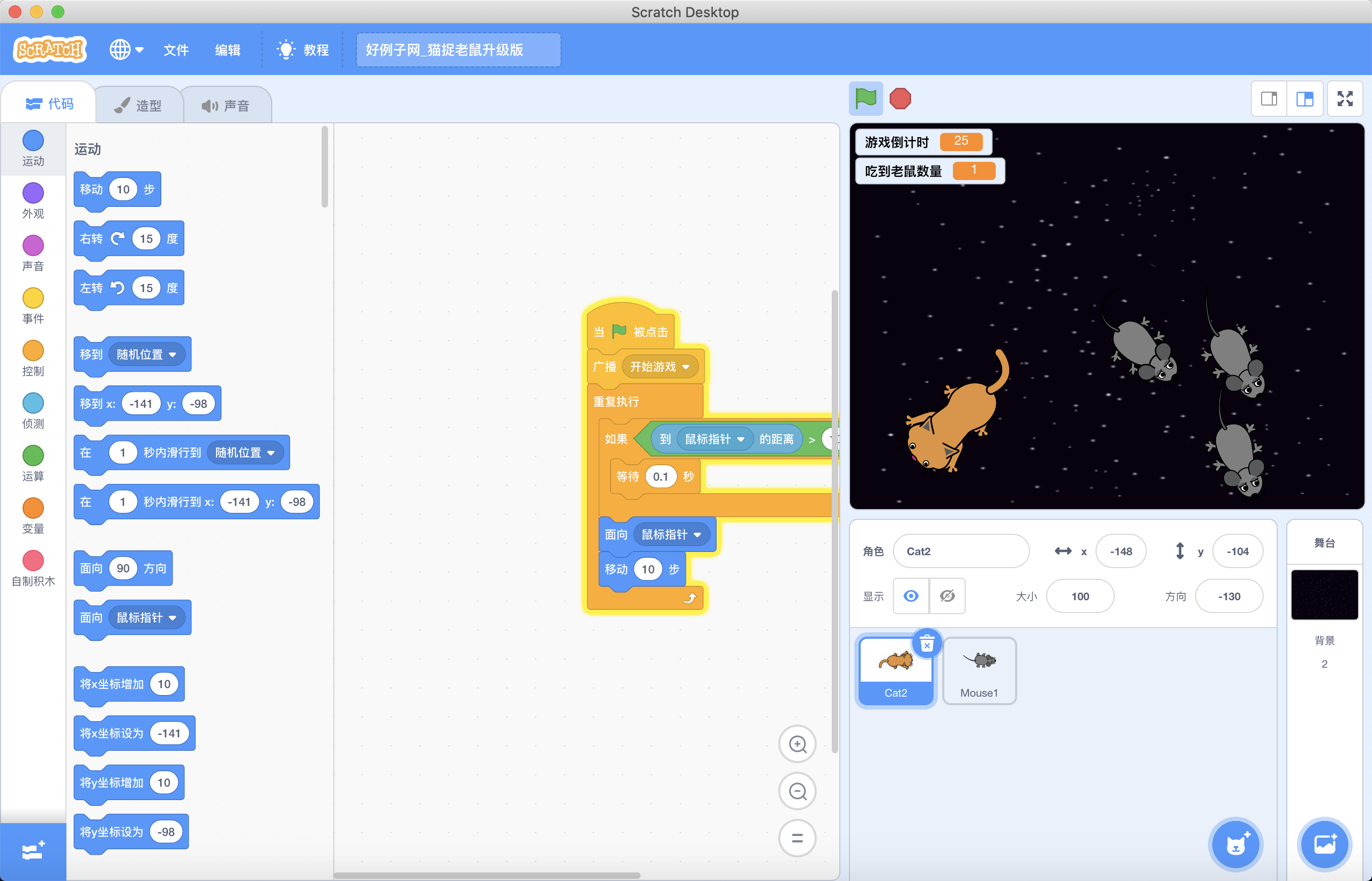
Task: Select the 控制 block category
Action: coord(33,359)
